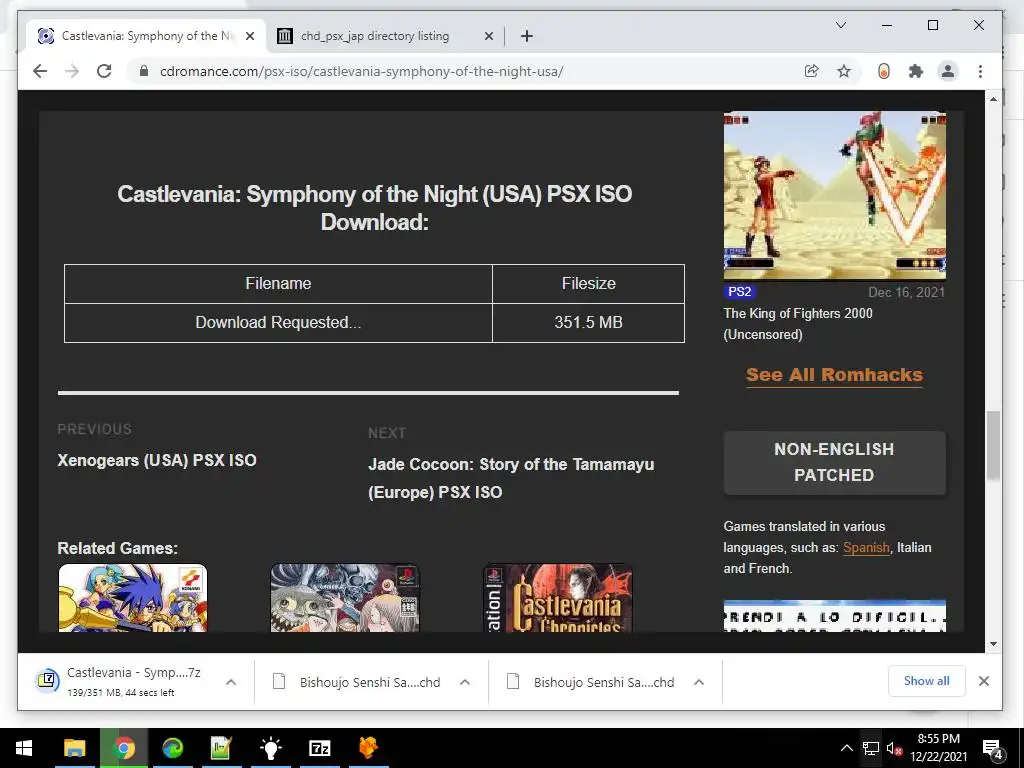1024x768 pixels.
Task: Open the lightbulb app in the taskbar
Action: coord(270,748)
